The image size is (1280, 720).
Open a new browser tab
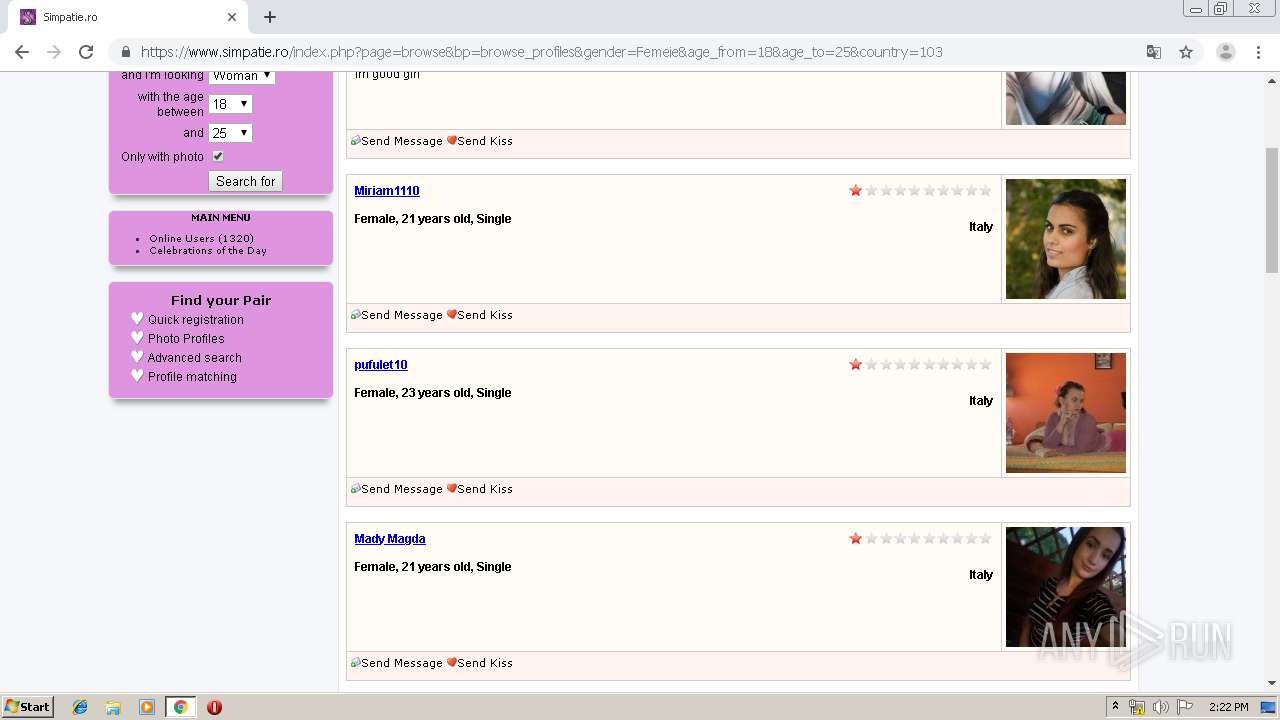(270, 17)
